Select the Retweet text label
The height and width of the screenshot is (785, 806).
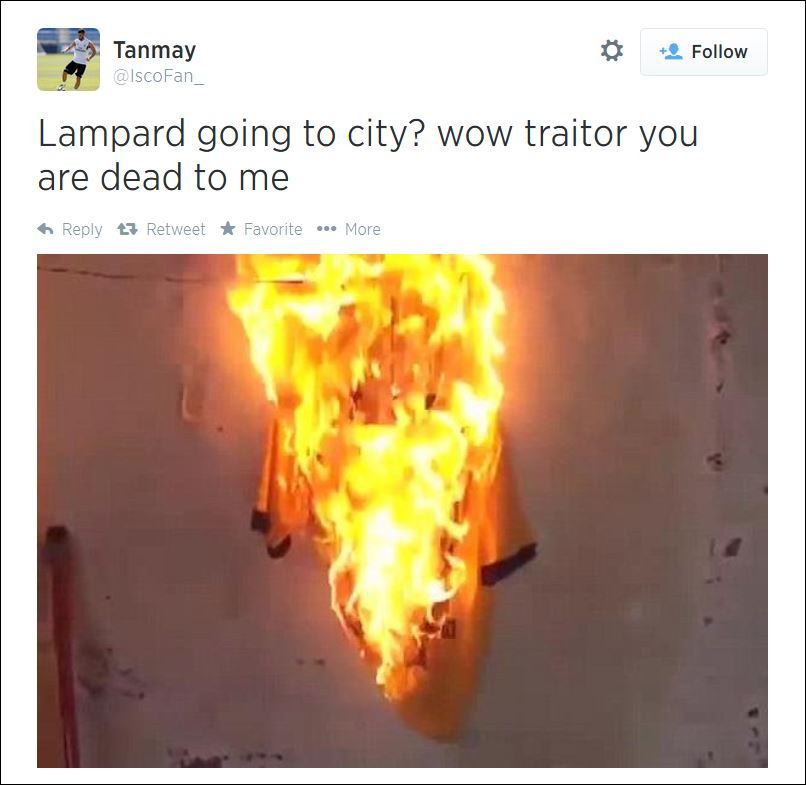(176, 229)
